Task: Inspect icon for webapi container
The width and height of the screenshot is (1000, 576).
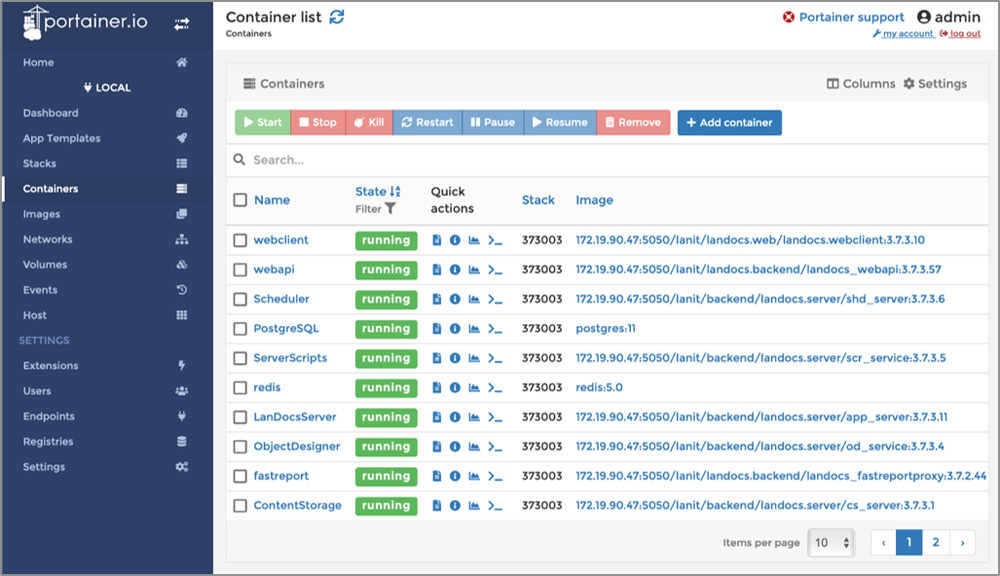Action: (x=455, y=270)
